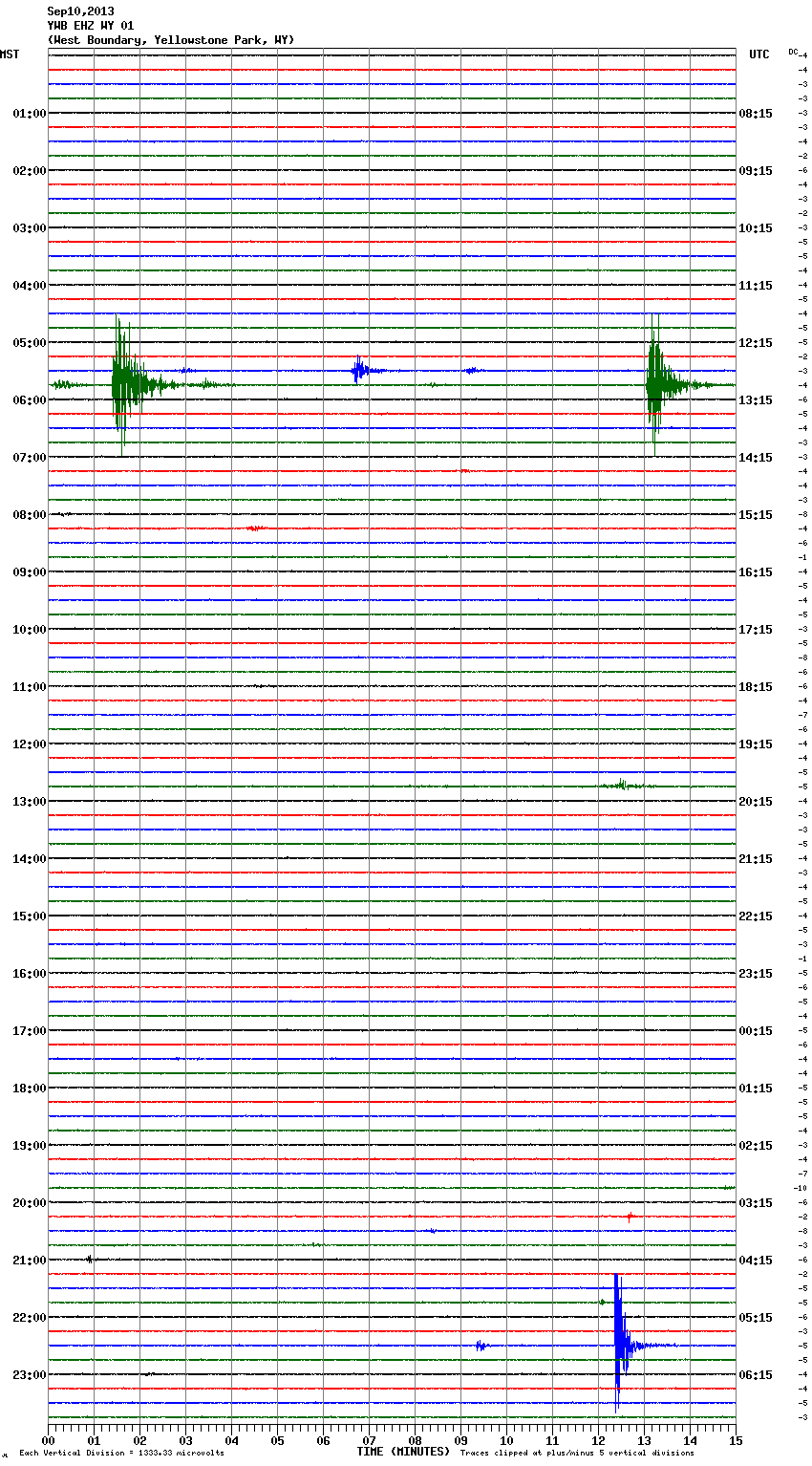Click the "UTC" column header
The height and width of the screenshot is (1466, 812).
759,54
